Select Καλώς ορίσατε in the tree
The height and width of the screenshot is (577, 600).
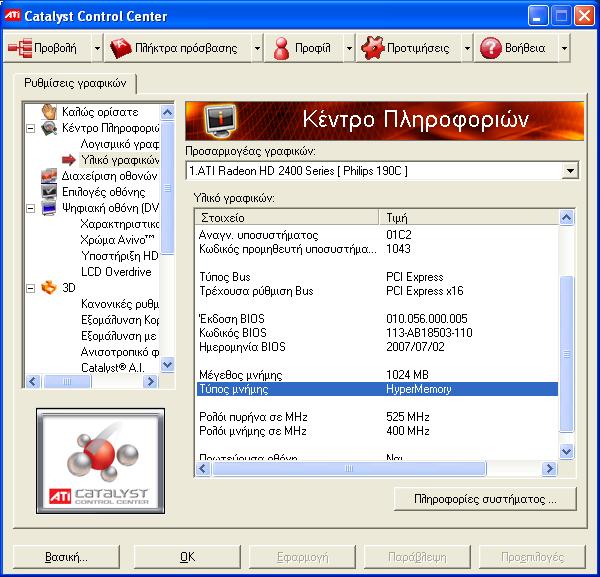(x=100, y=112)
